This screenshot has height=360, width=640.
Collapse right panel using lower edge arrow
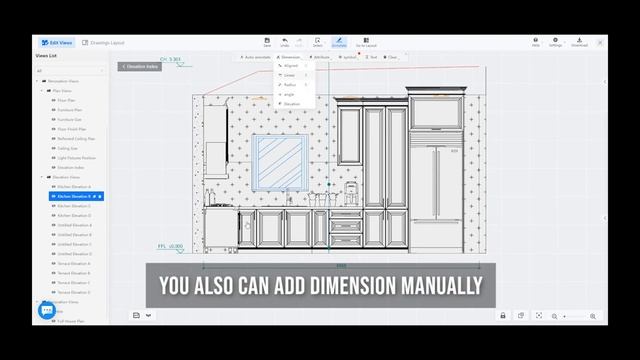604,218
